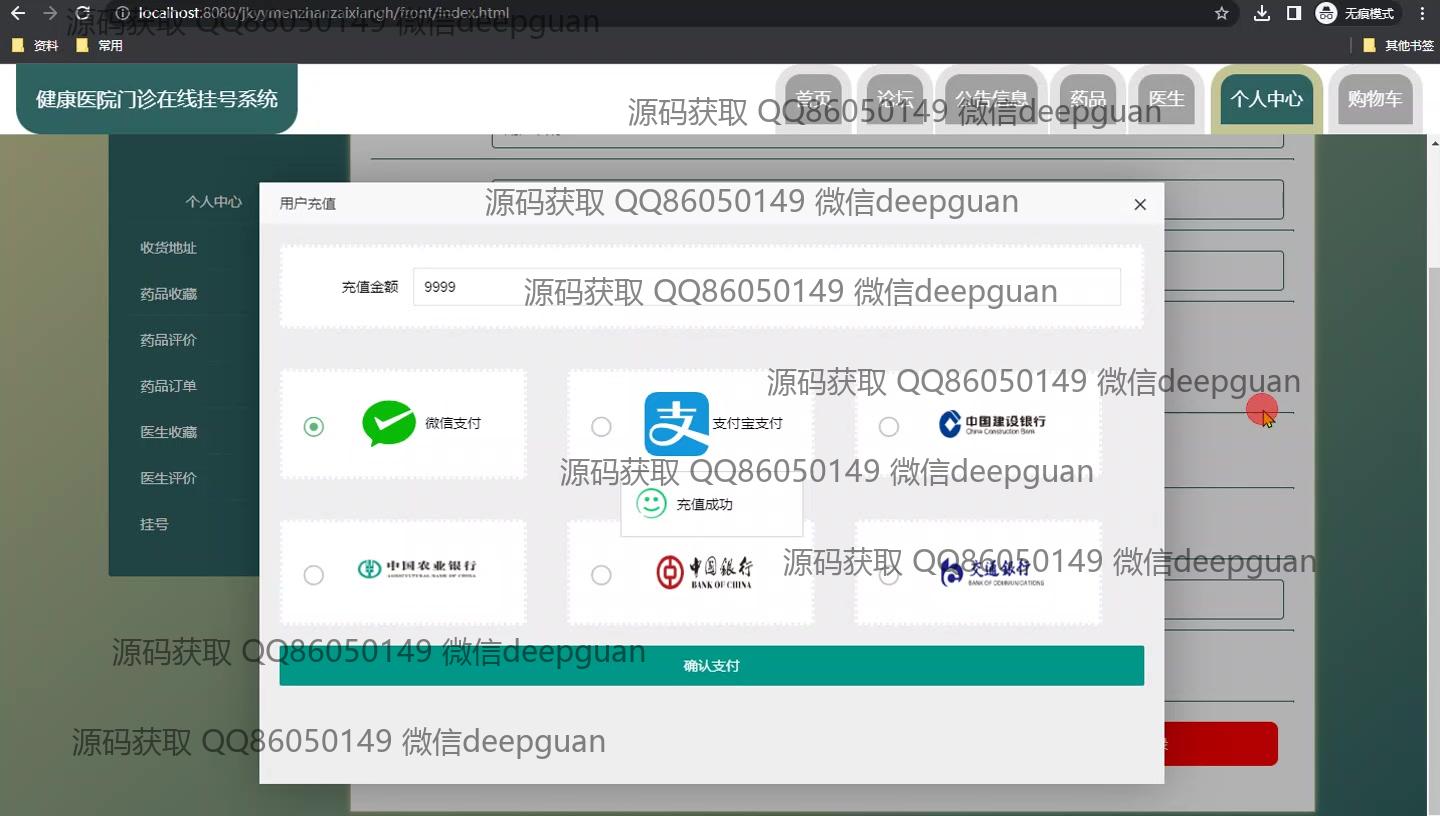
Task: Open the 购物车 navigation tab
Action: (1375, 99)
